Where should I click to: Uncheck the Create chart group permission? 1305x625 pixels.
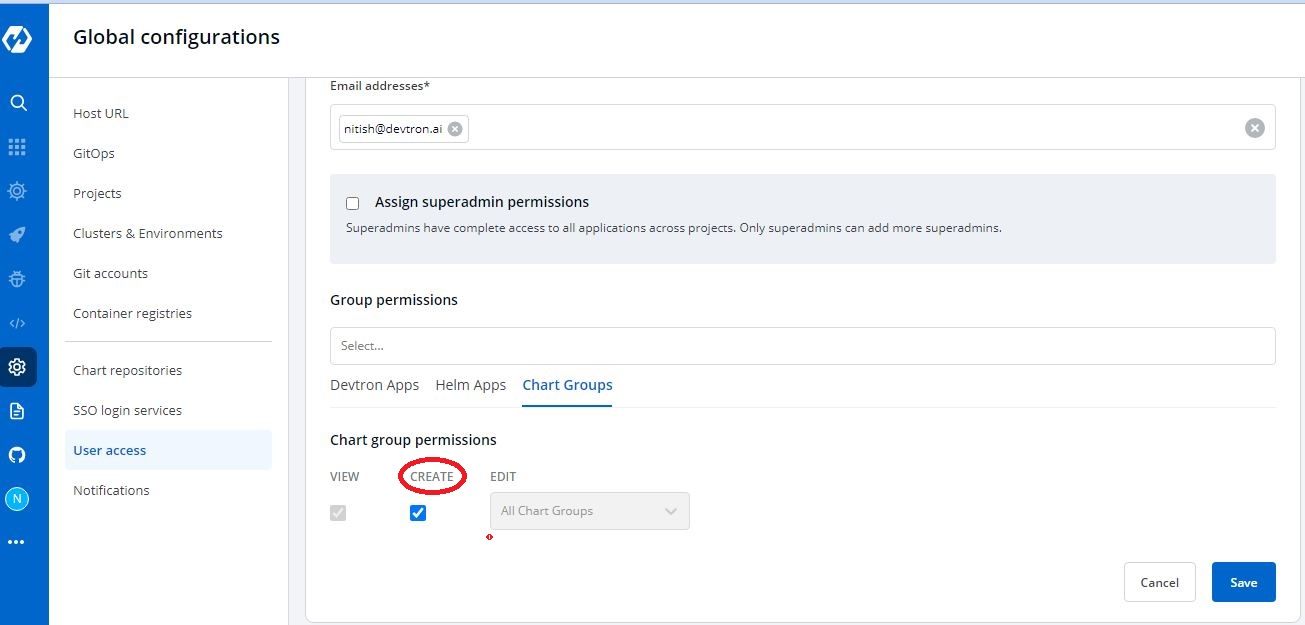tap(418, 513)
